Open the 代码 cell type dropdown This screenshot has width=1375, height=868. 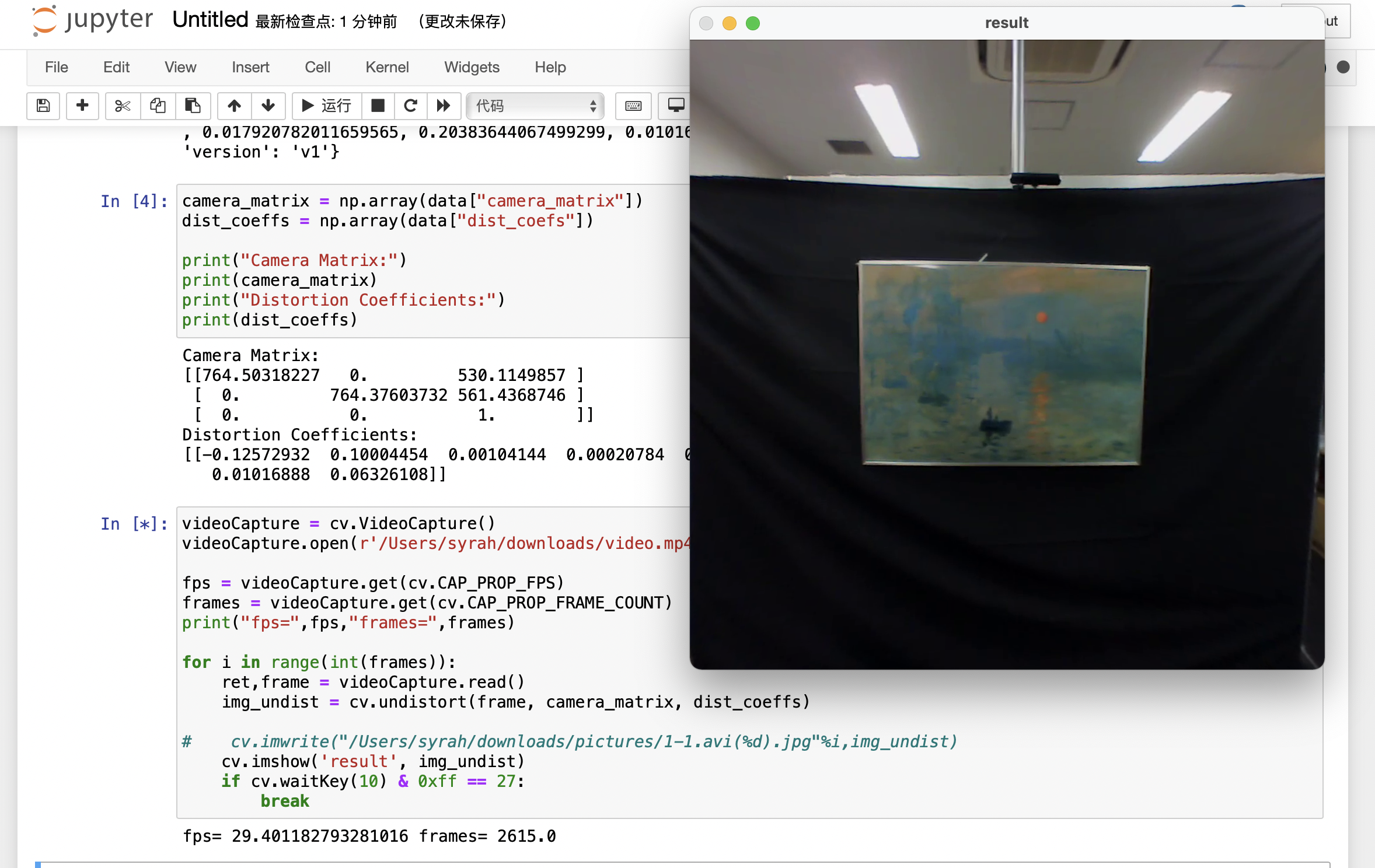(x=535, y=106)
